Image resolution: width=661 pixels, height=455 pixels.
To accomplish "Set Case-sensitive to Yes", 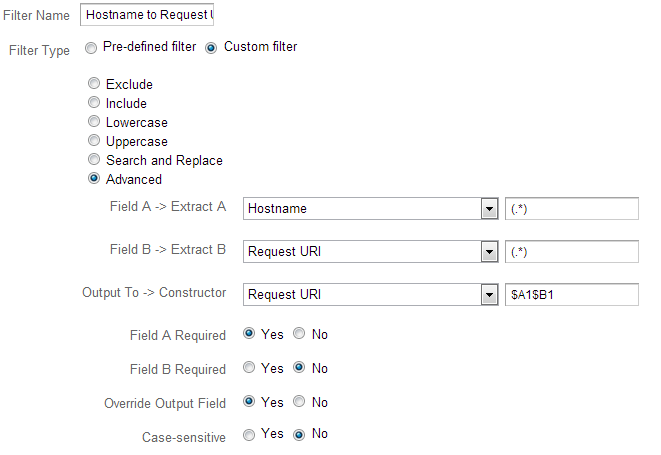I will point(249,435).
